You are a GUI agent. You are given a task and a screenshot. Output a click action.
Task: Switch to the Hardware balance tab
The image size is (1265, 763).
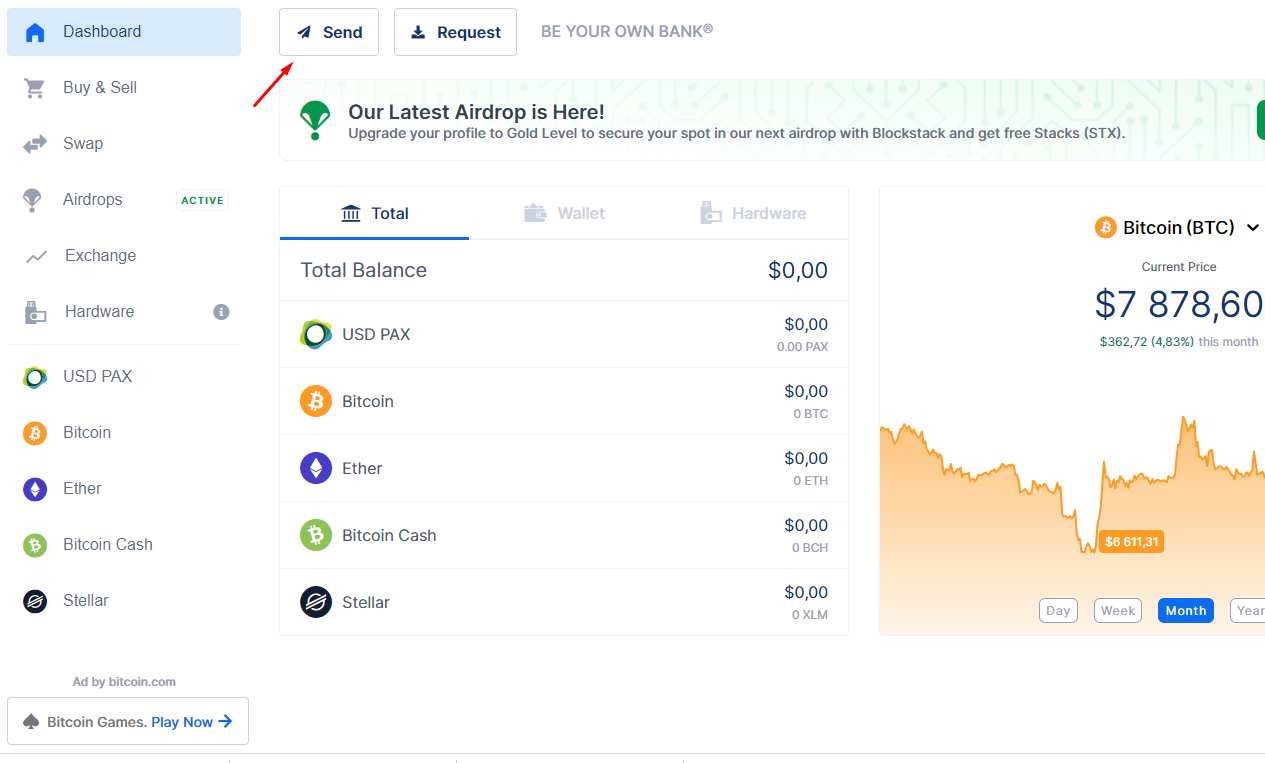pos(753,213)
